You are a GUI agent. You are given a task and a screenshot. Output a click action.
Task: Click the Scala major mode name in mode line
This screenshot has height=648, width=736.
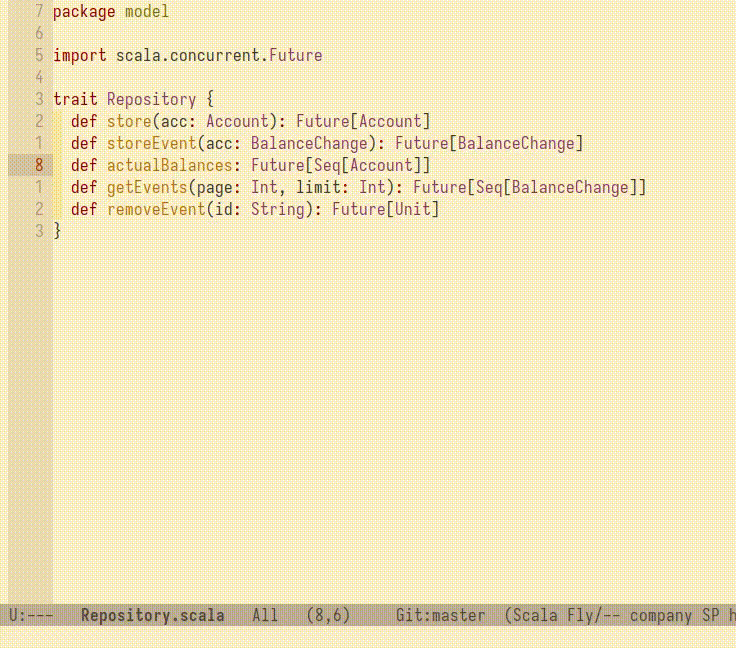(x=534, y=616)
